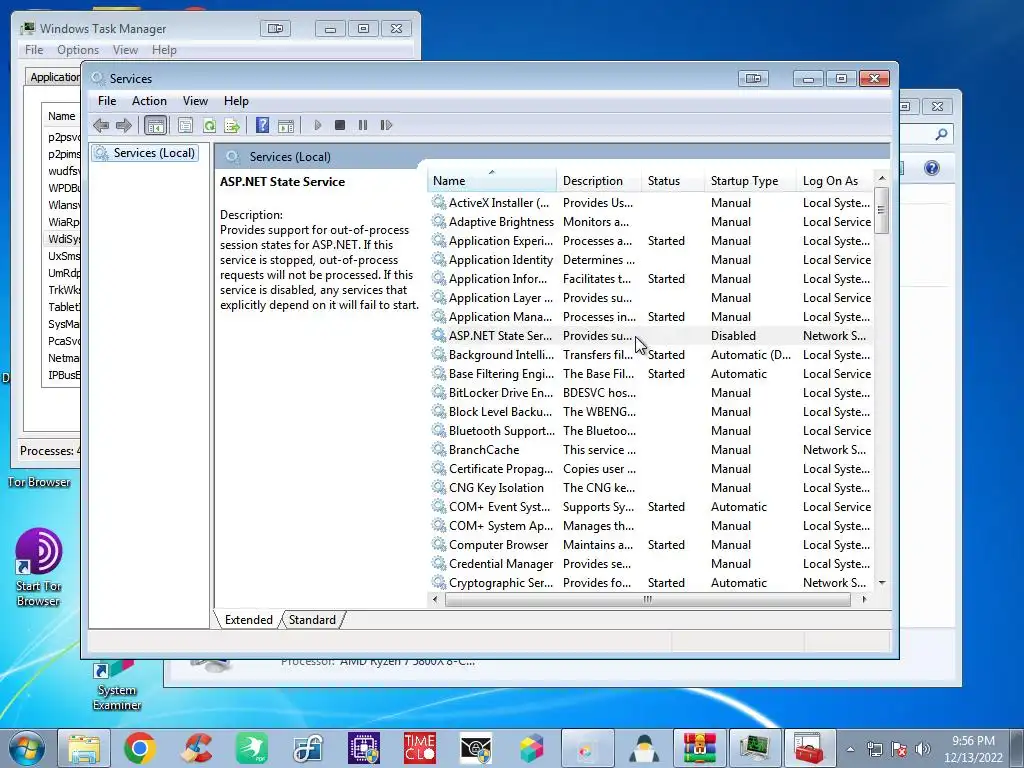The width and height of the screenshot is (1024, 768).
Task: Click the horizontal scrollbar left arrow
Action: 436,599
